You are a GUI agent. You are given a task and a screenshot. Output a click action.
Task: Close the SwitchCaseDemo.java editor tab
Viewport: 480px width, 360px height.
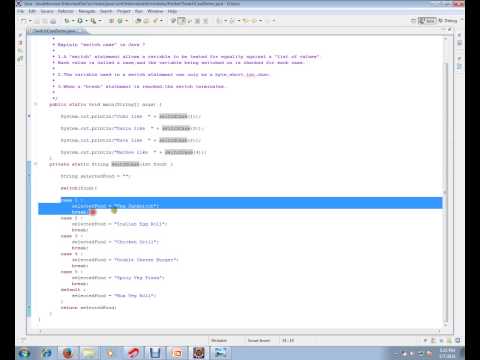pyautogui.click(x=83, y=31)
